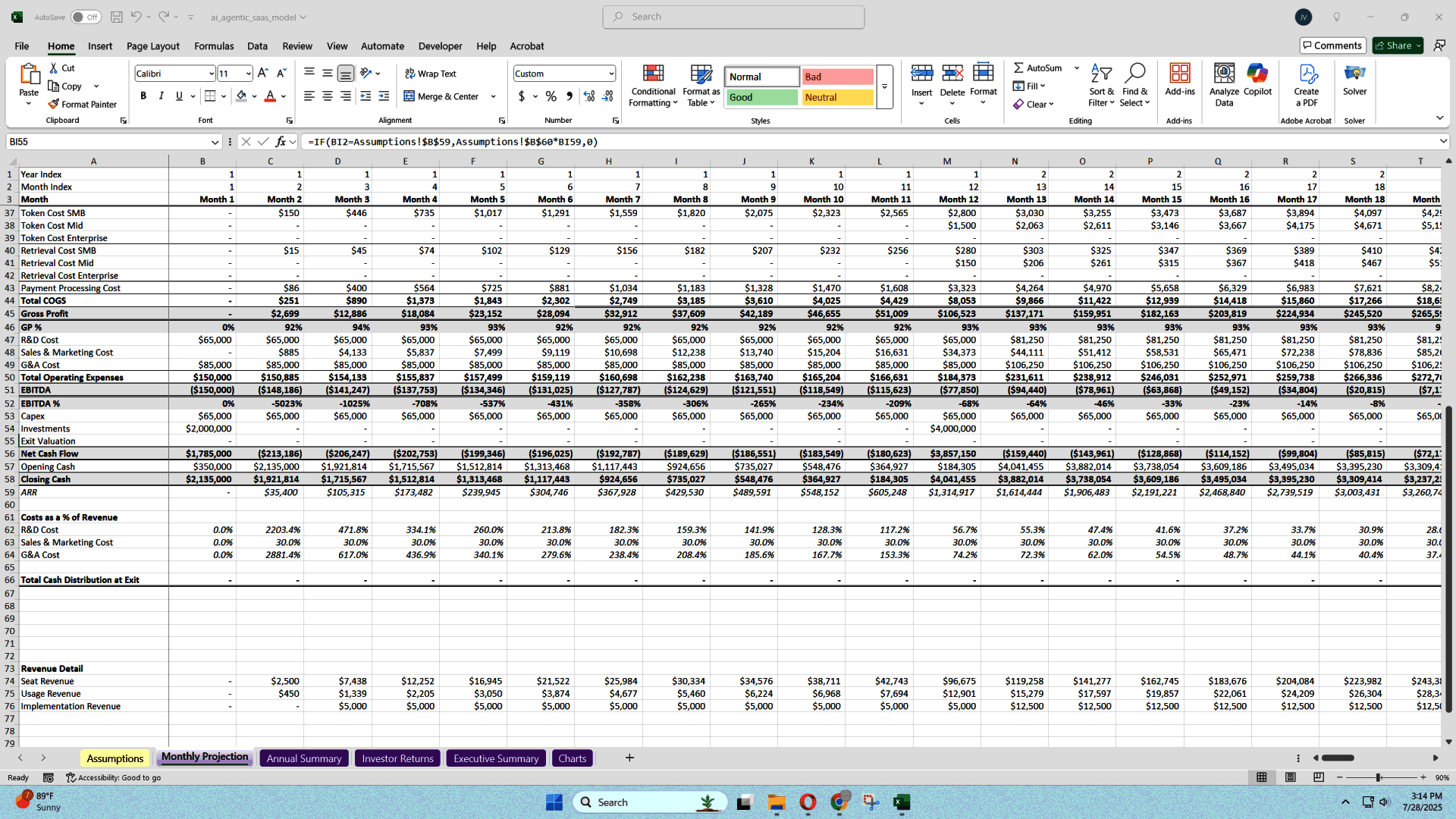Click the Decrease Font Size icon

pyautogui.click(x=281, y=74)
